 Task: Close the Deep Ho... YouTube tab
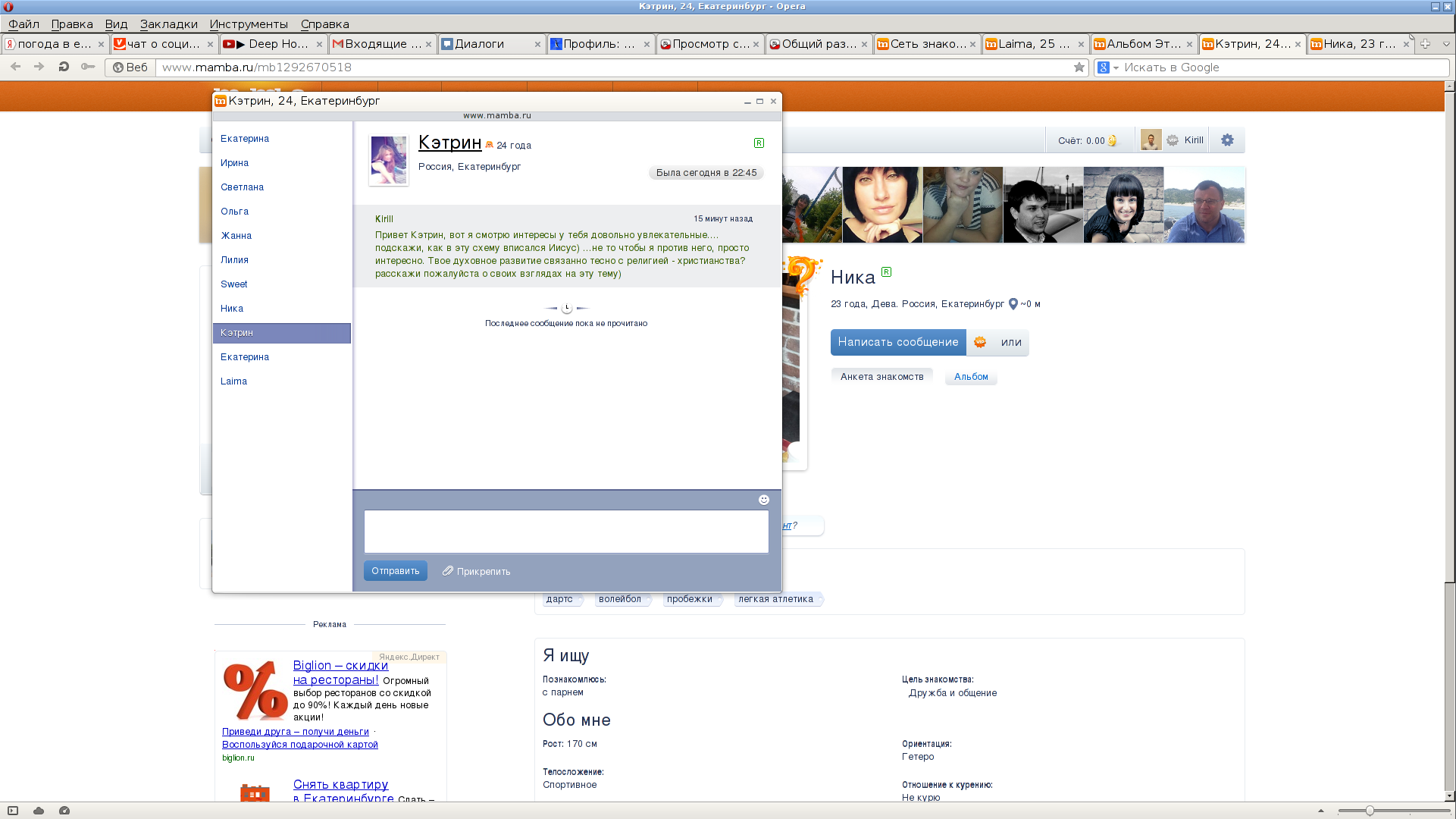pyautogui.click(x=319, y=44)
